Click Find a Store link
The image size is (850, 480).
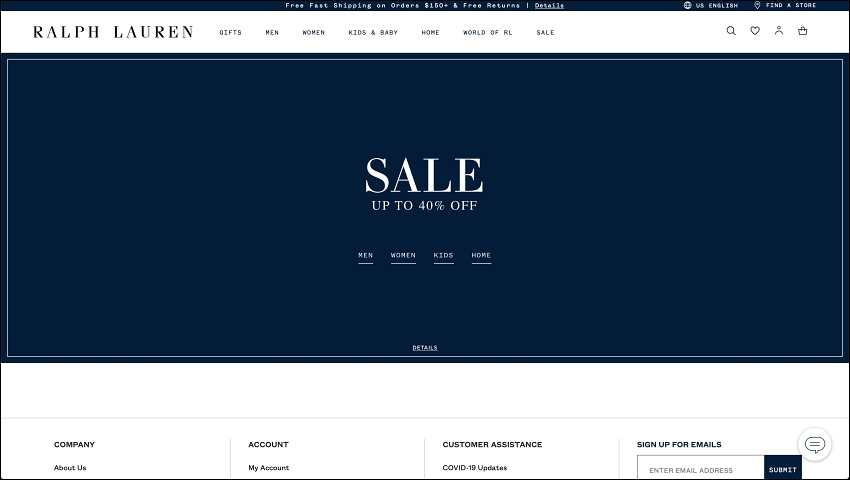pyautogui.click(x=790, y=5)
